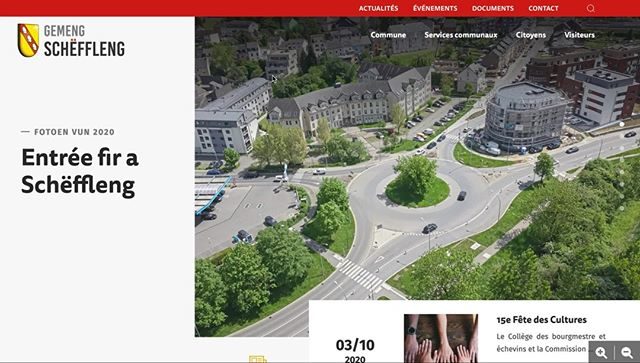Viewport: 640px width, 363px height.
Task: Expand the Commune navigation menu
Action: click(388, 35)
